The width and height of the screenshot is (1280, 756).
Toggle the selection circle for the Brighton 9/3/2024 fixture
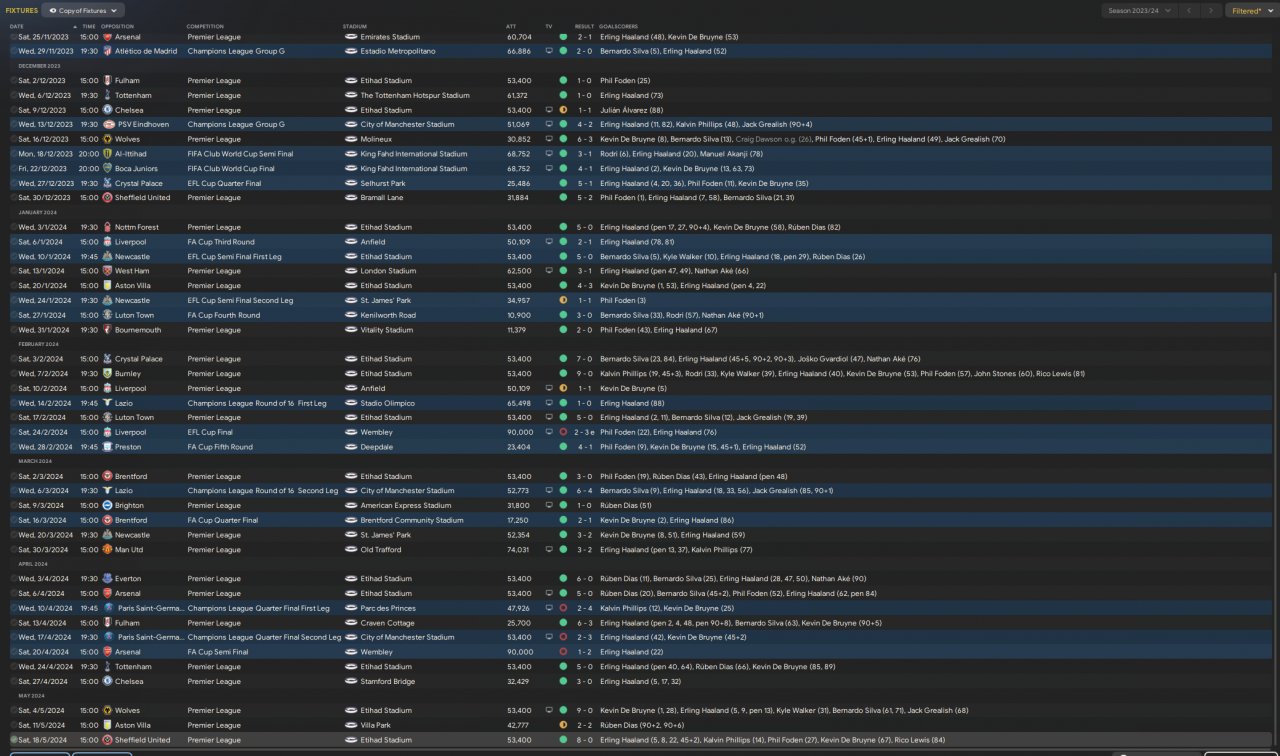(x=13, y=506)
